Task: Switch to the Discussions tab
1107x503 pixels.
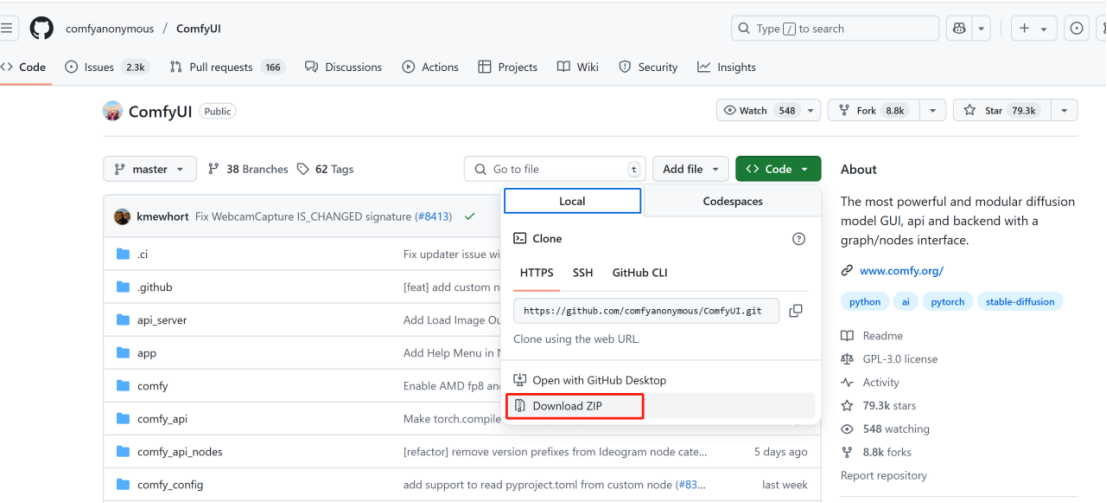Action: pos(343,67)
